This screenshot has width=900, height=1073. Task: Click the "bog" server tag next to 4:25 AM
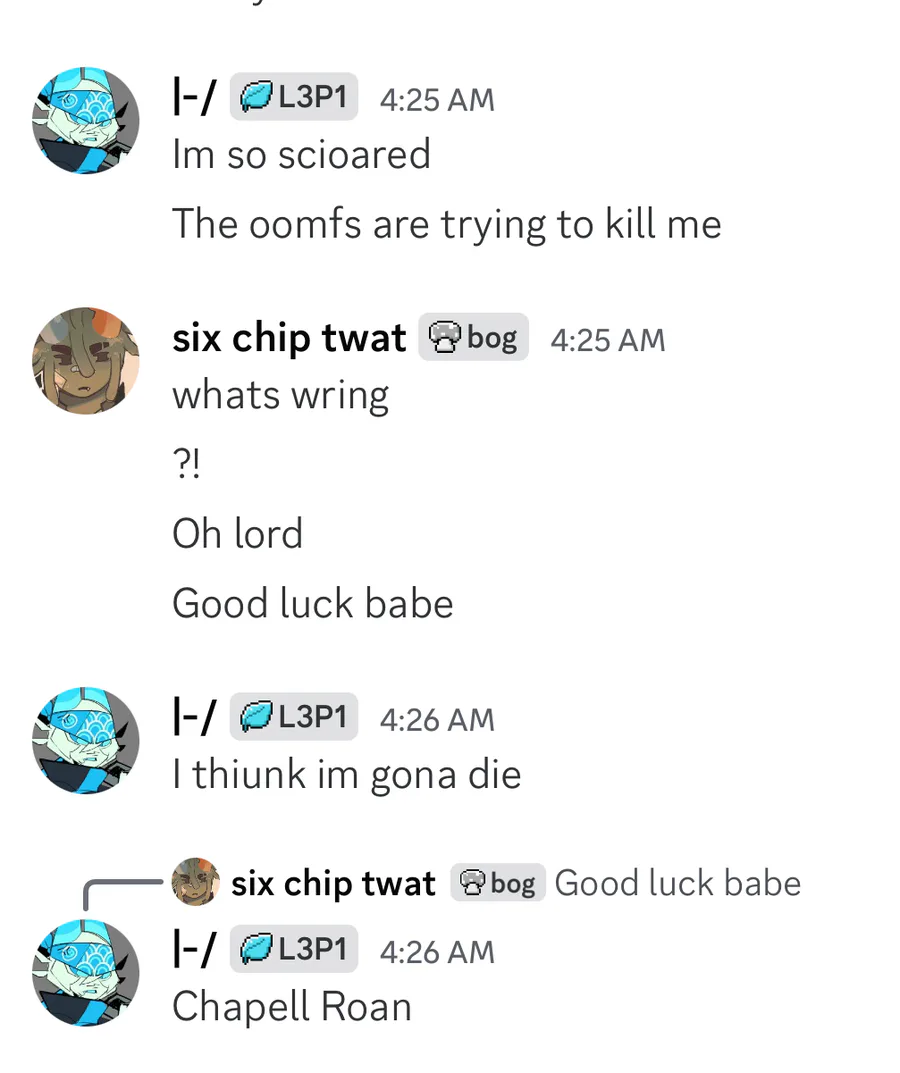click(x=474, y=337)
